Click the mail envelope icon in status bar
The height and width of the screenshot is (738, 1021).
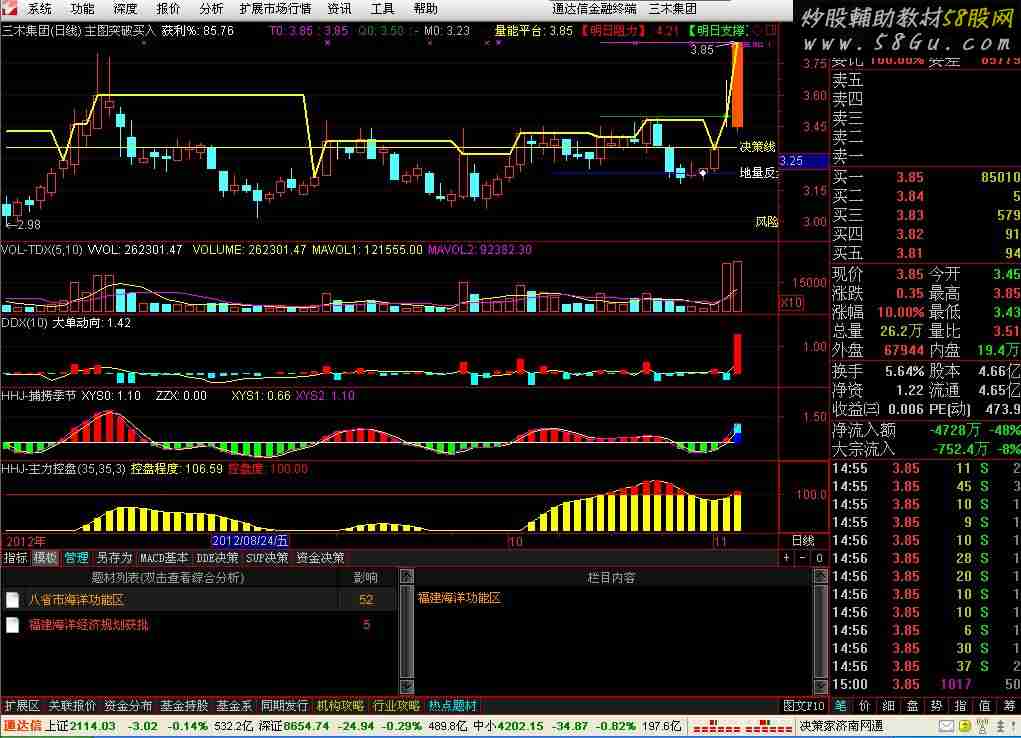point(945,726)
